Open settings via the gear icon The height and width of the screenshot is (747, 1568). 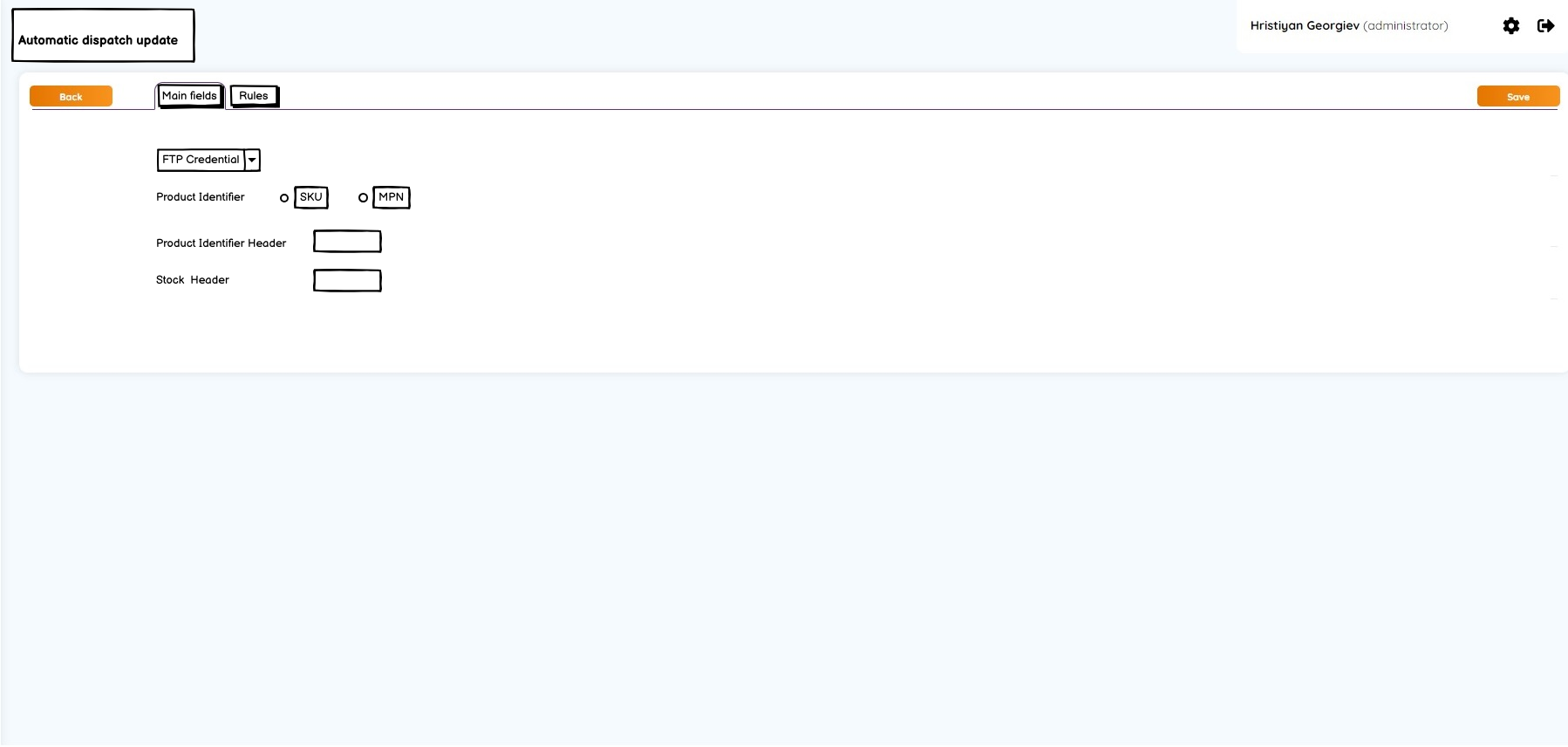pyautogui.click(x=1511, y=26)
